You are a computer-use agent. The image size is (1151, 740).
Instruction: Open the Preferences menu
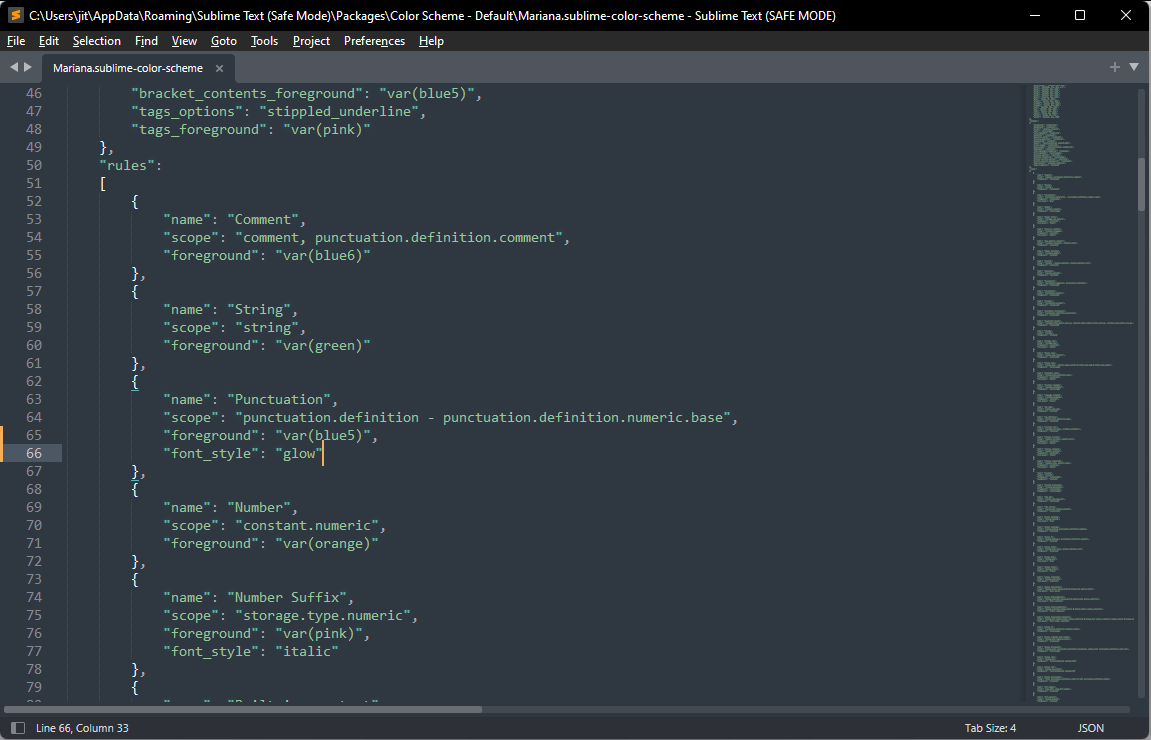tap(374, 41)
